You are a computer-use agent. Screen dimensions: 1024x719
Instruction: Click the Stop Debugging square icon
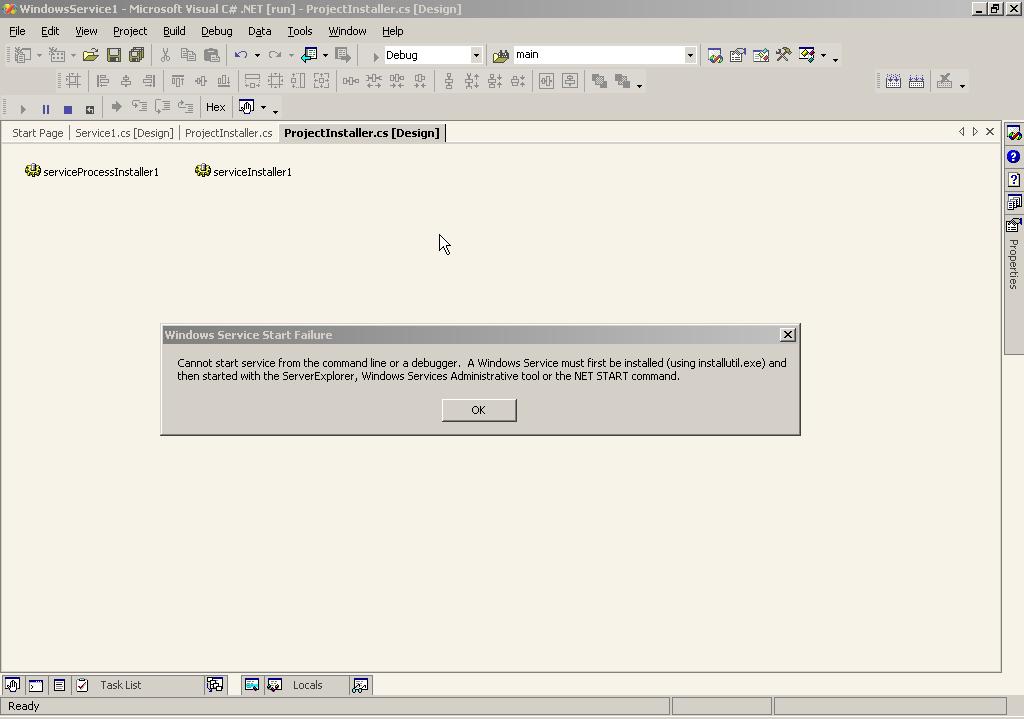click(68, 108)
